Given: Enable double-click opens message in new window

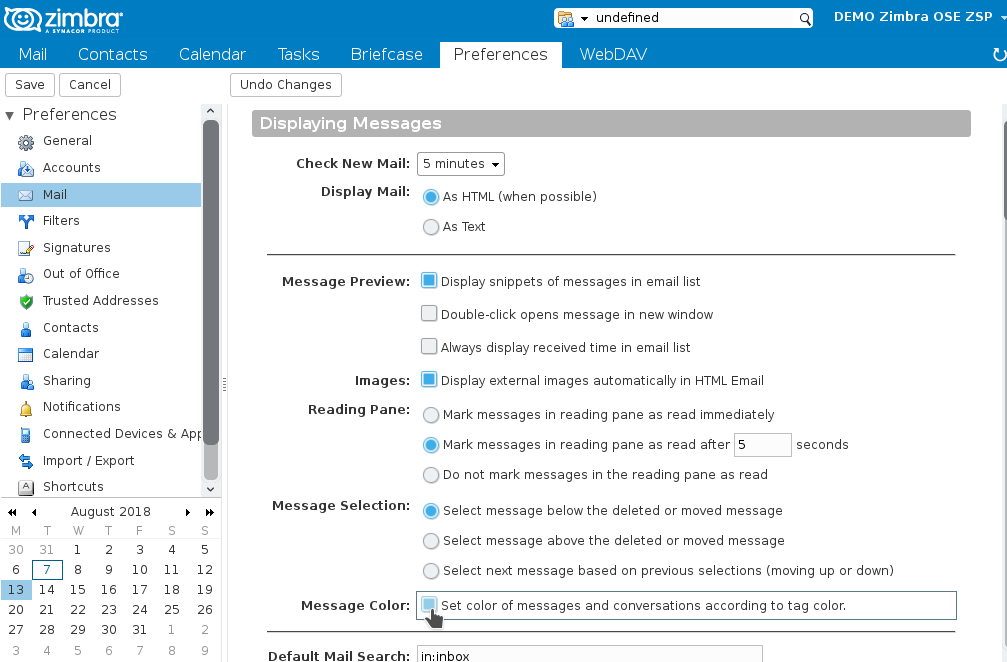Looking at the screenshot, I should pos(429,313).
